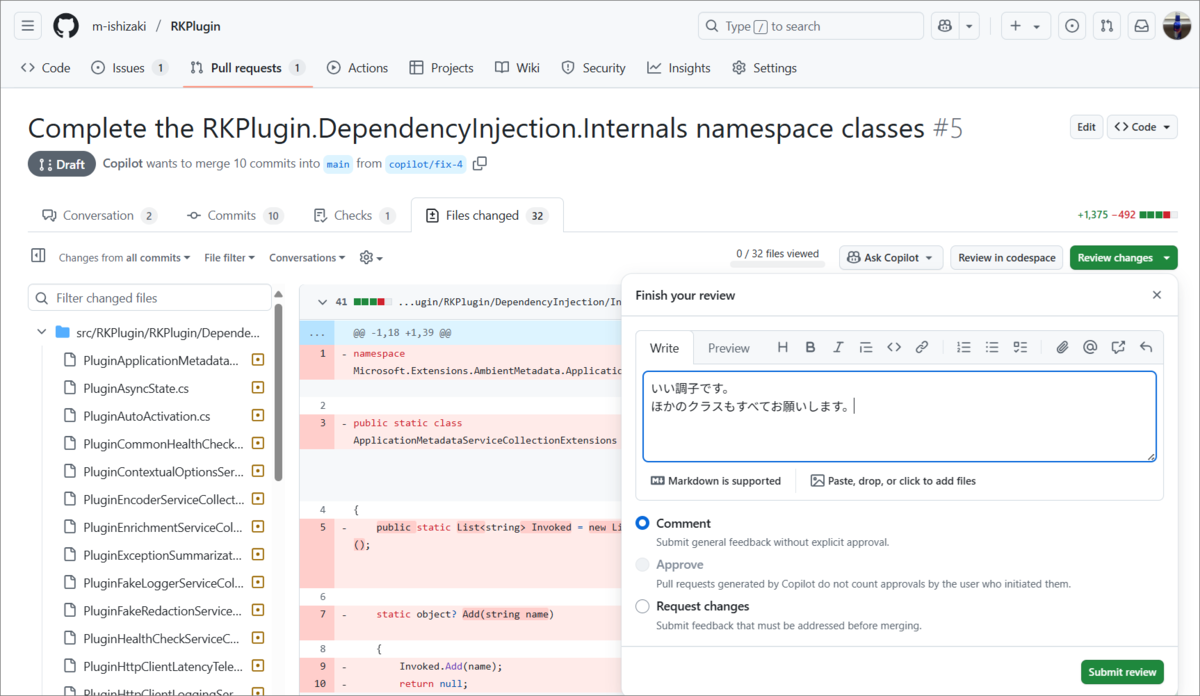Open Copilot chat icon in header
The width and height of the screenshot is (1200, 696).
[945, 26]
